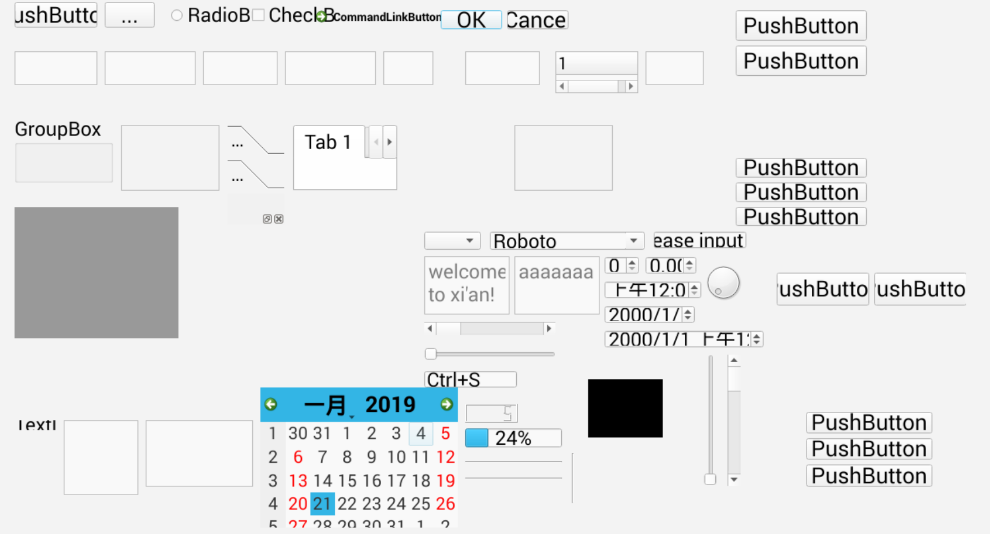Select highlighted date 21 in calendar
This screenshot has width=990, height=534.
pos(322,504)
